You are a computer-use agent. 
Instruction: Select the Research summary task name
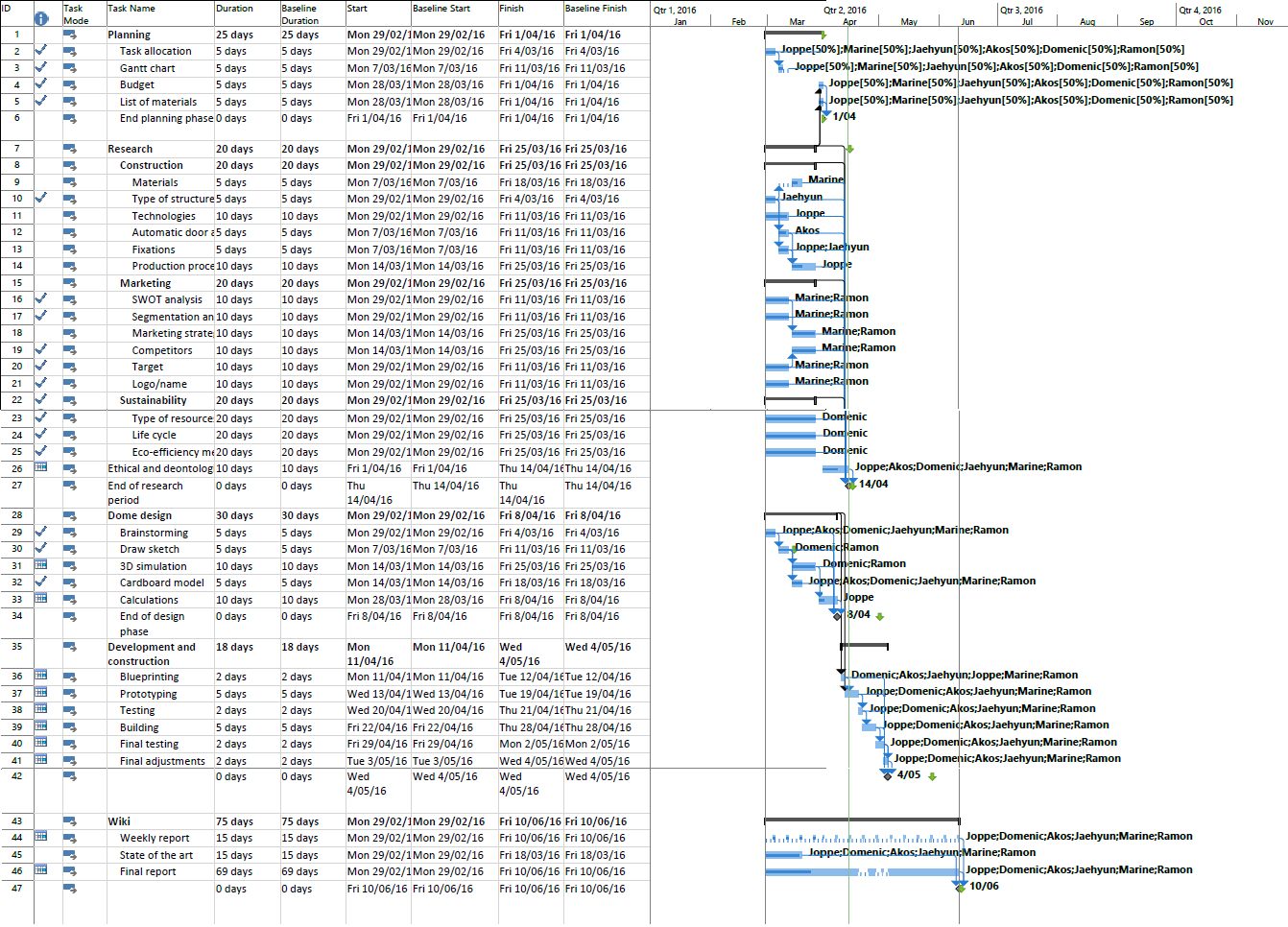(130, 149)
